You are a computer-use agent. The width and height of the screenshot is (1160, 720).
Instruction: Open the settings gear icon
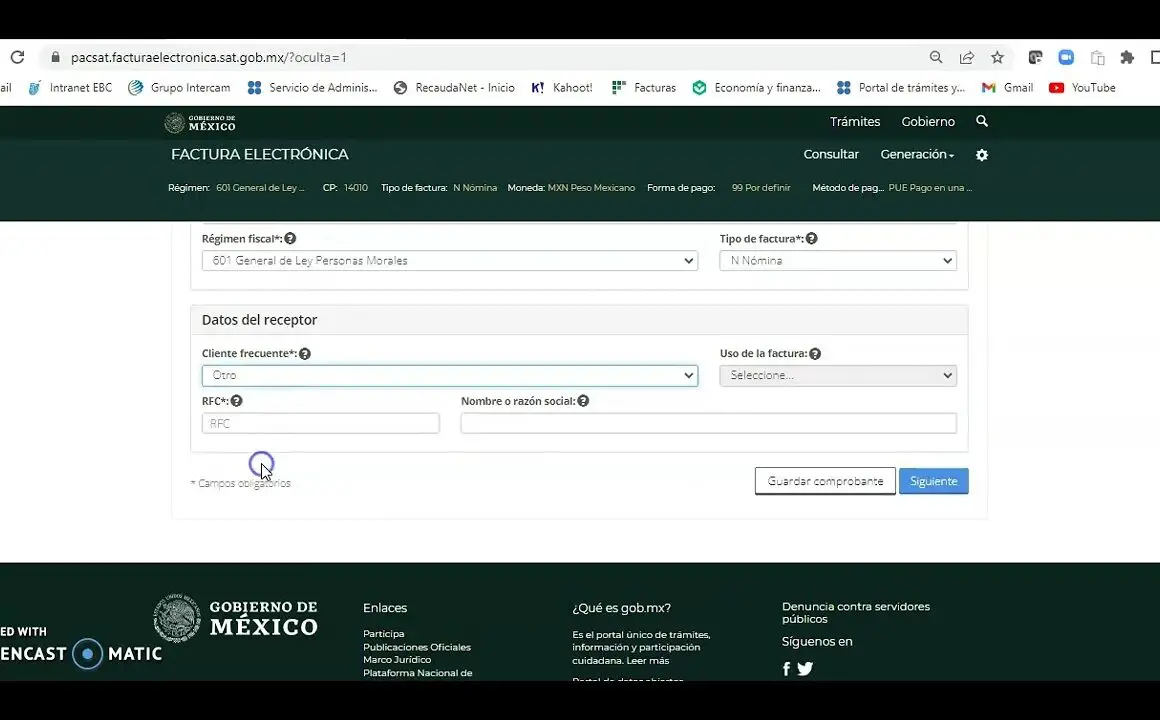click(x=982, y=155)
